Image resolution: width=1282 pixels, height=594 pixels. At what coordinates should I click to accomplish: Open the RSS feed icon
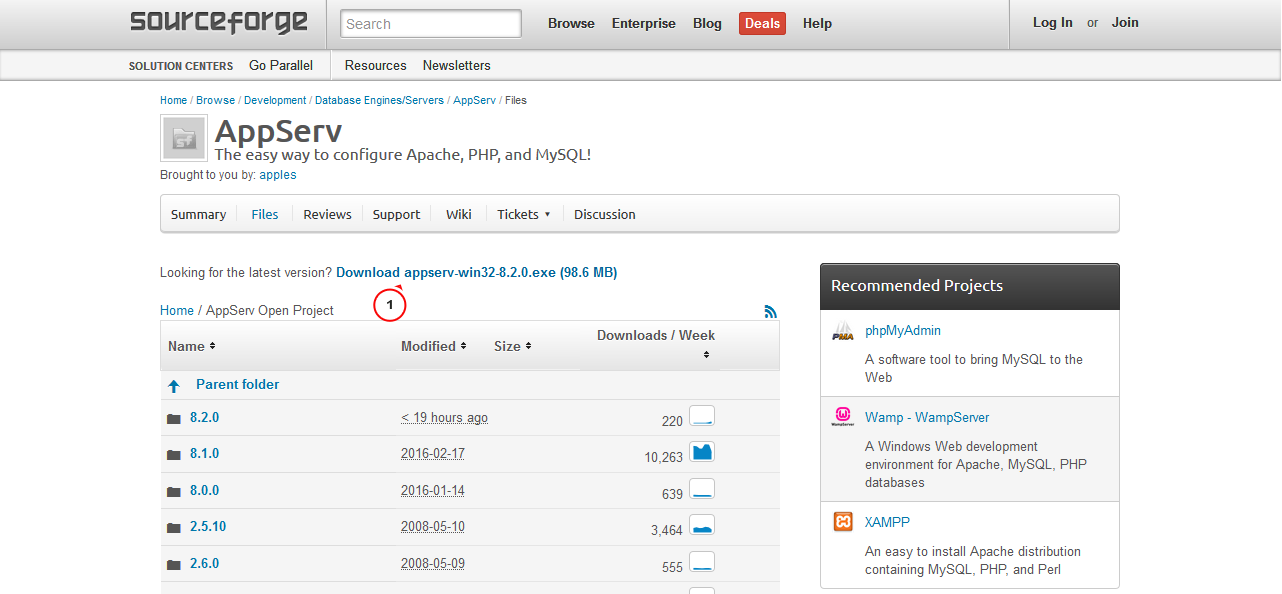coord(770,312)
